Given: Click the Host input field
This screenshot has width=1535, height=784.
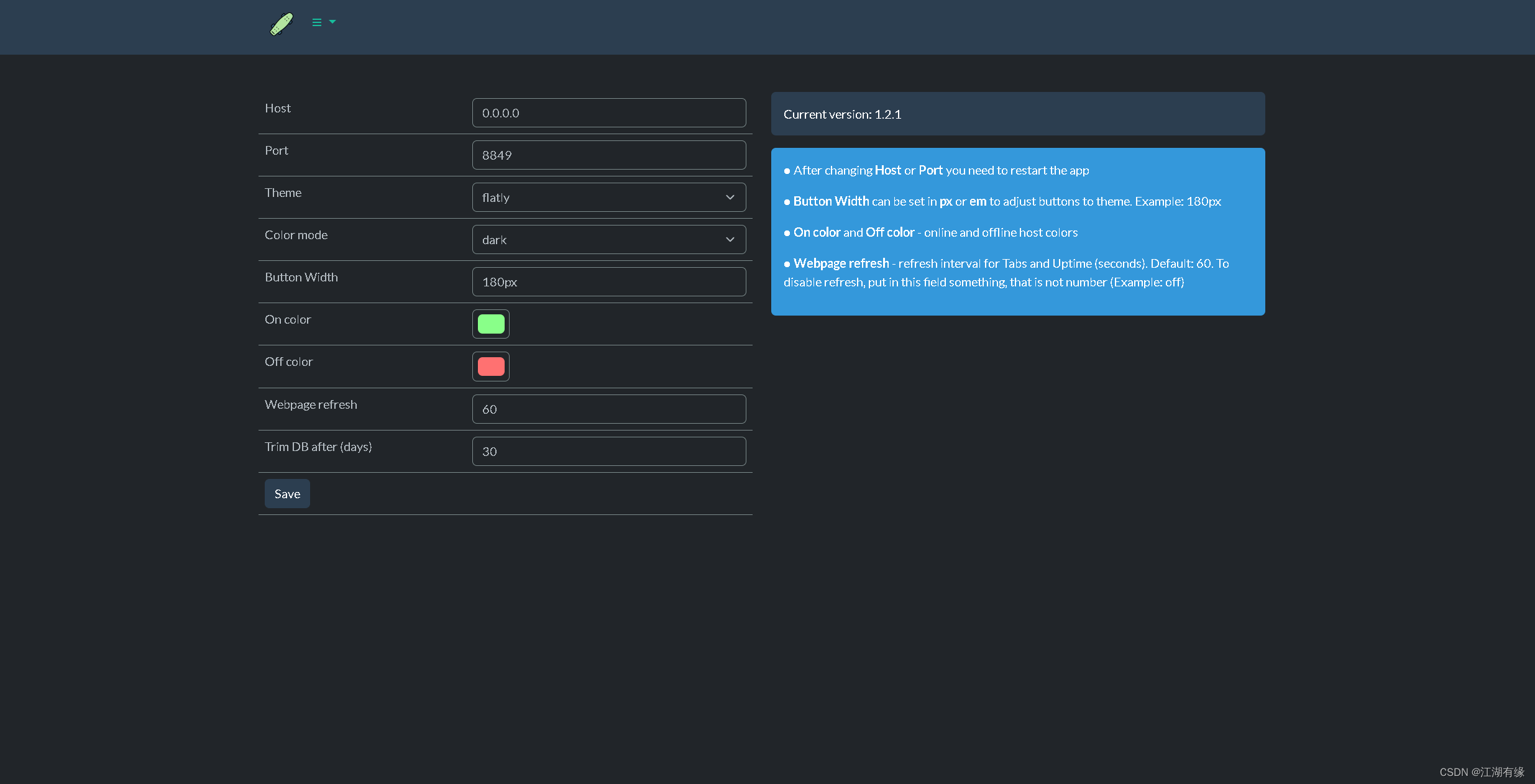Looking at the screenshot, I should pos(608,113).
